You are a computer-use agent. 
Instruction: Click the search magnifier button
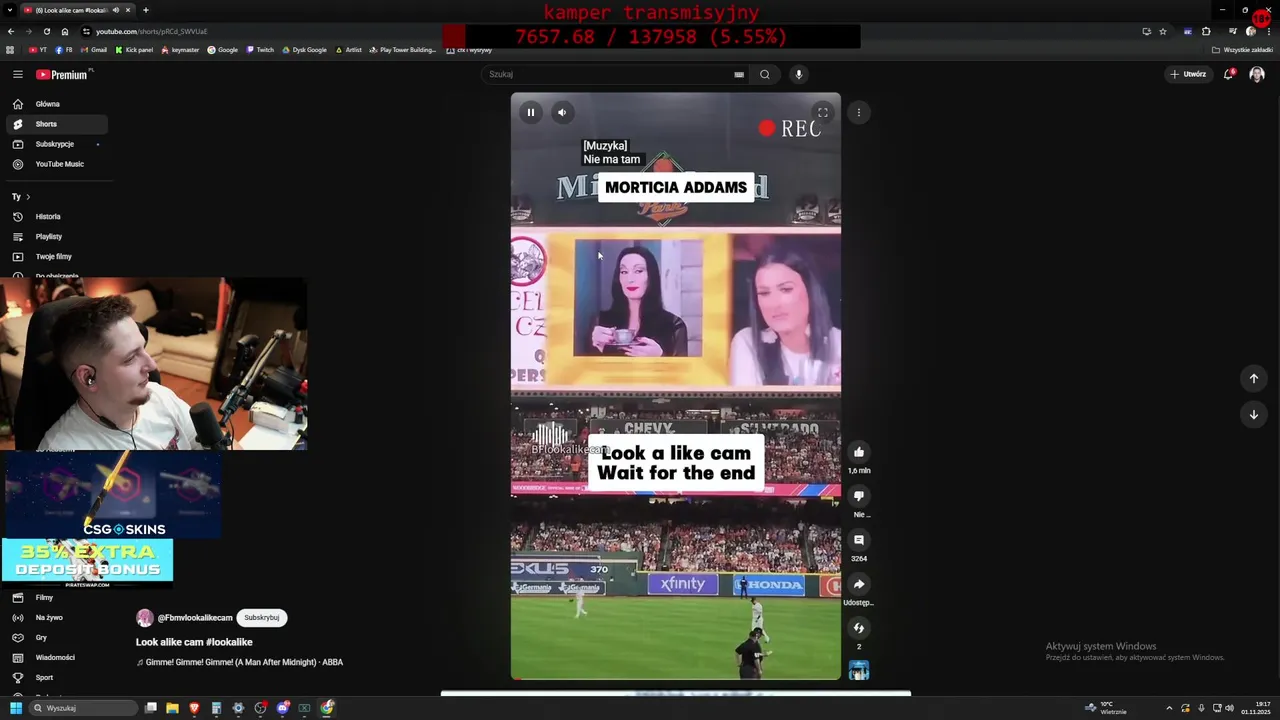(765, 74)
